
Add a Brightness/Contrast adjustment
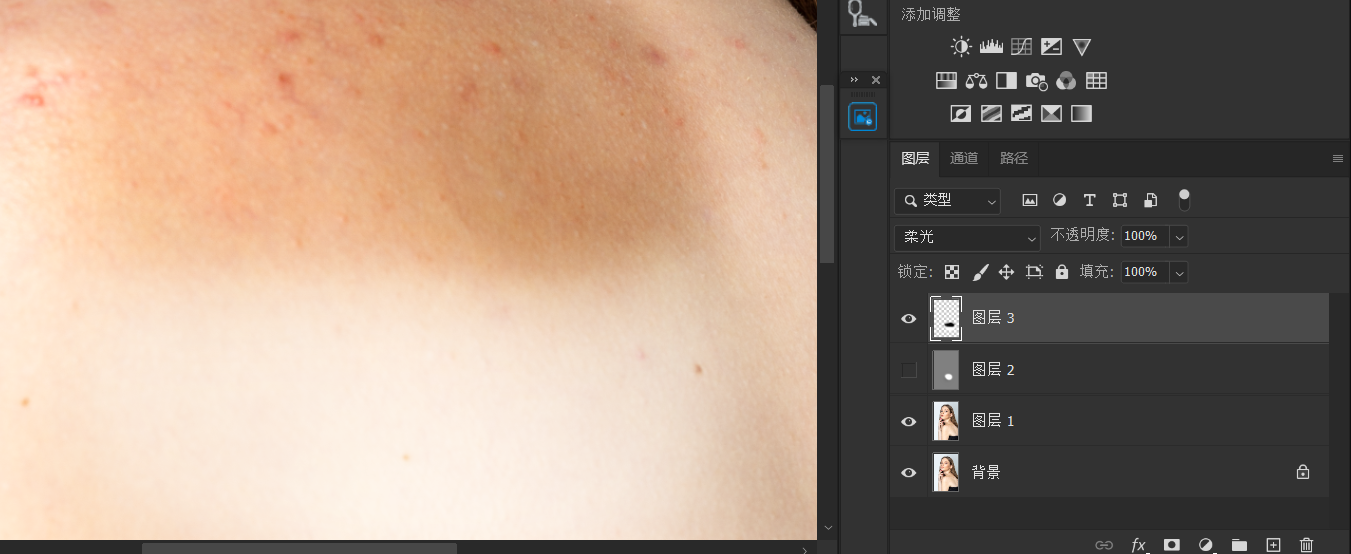pyautogui.click(x=961, y=46)
